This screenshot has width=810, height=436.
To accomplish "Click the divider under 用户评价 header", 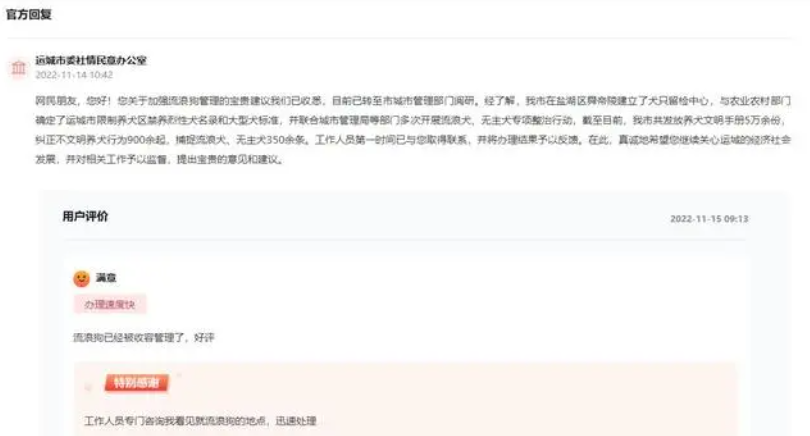I will pyautogui.click(x=406, y=240).
